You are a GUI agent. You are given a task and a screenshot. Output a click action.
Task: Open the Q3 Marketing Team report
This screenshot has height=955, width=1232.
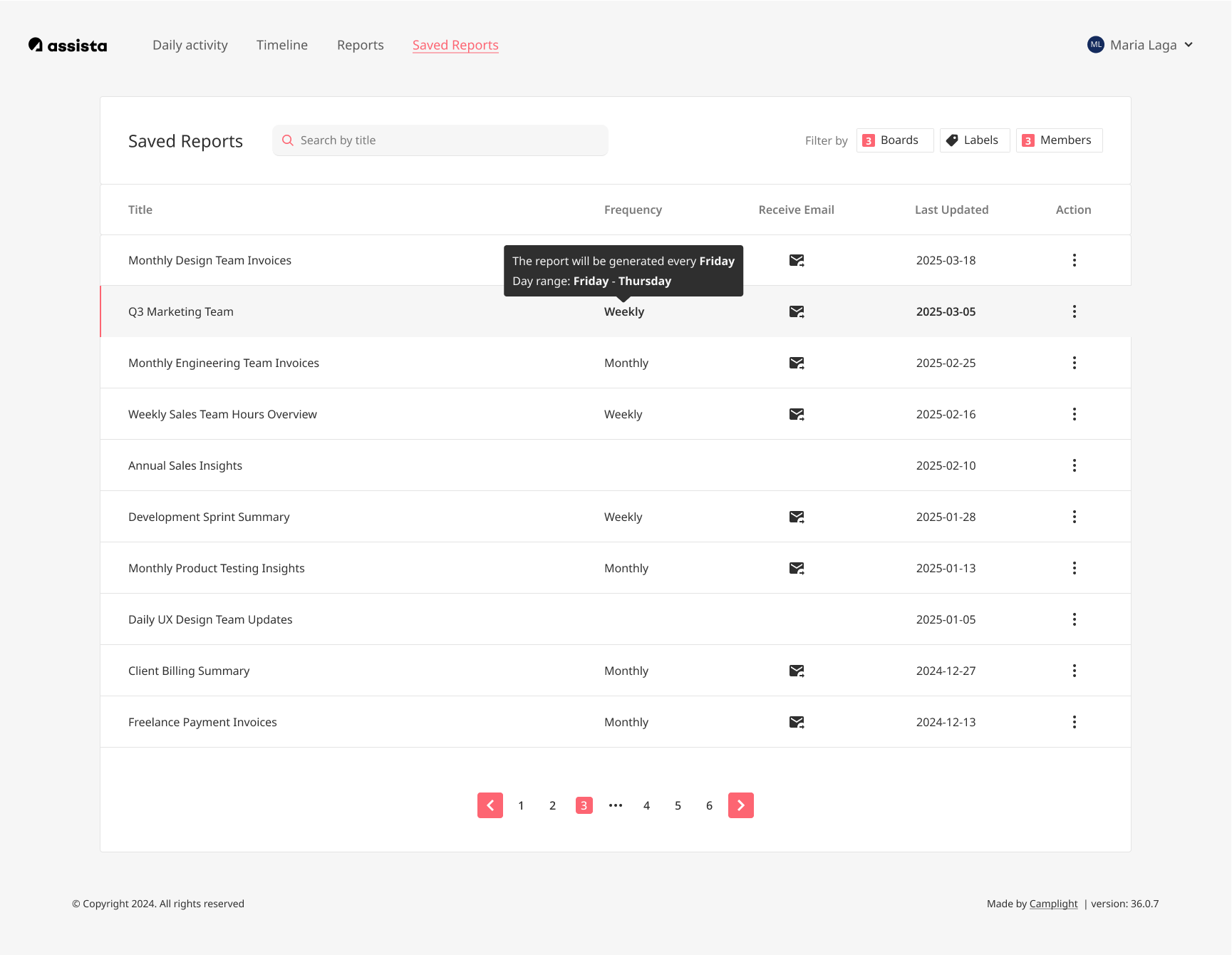click(x=181, y=311)
